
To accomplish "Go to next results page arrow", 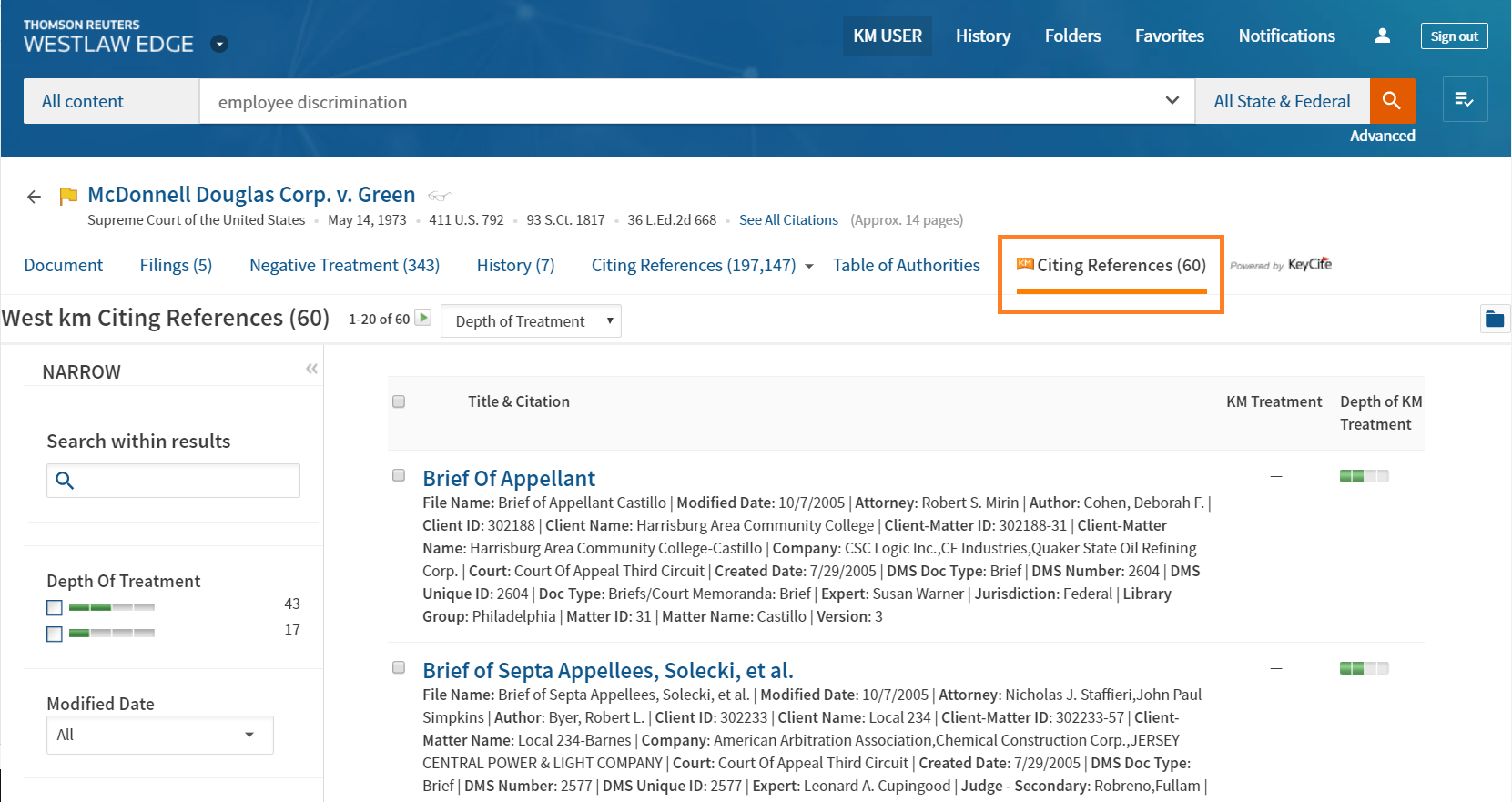I will pos(423,318).
